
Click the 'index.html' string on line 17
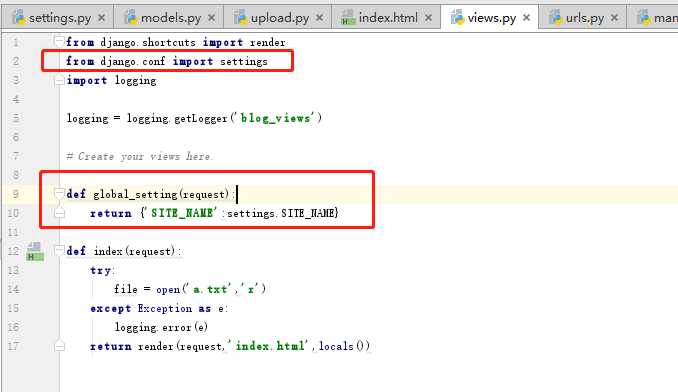coord(269,346)
